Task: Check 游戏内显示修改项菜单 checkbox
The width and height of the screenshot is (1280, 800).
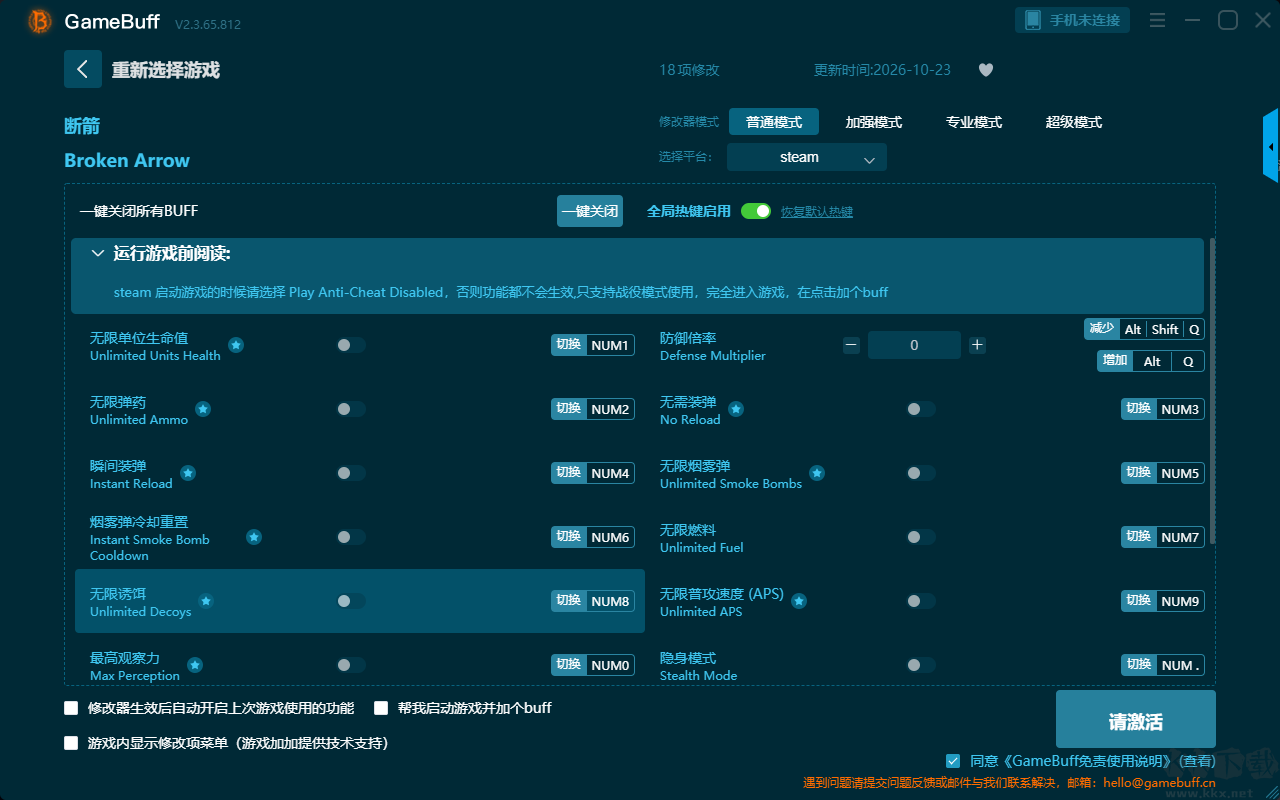Action: coord(71,743)
